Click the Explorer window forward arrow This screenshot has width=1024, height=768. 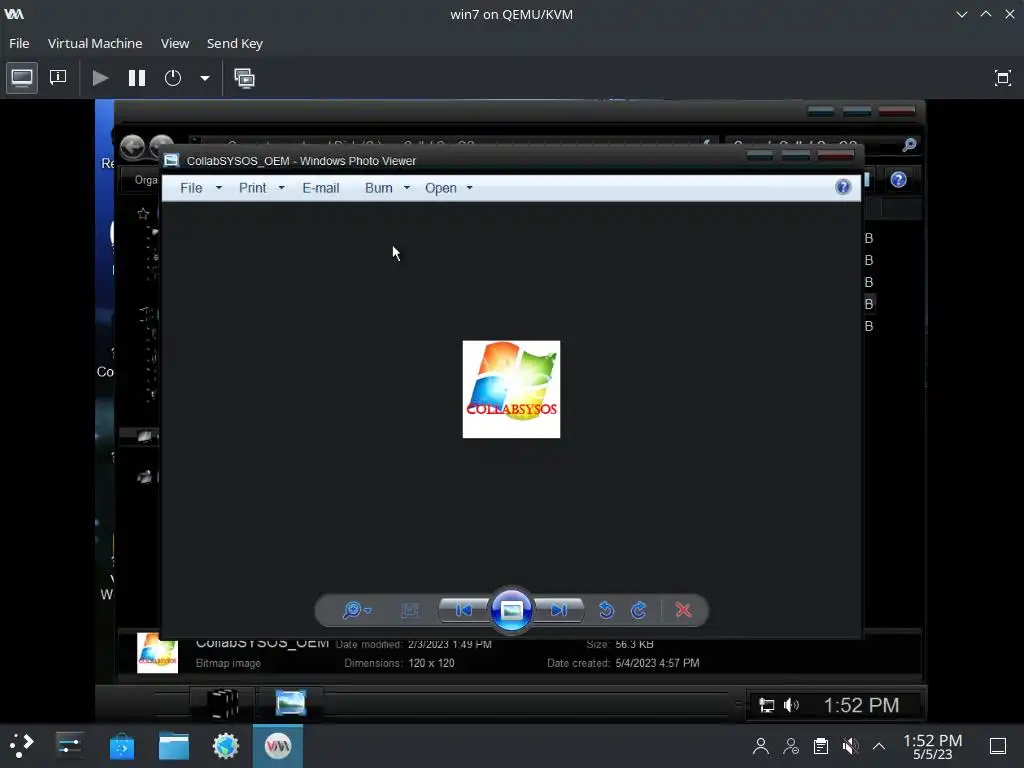[x=161, y=144]
